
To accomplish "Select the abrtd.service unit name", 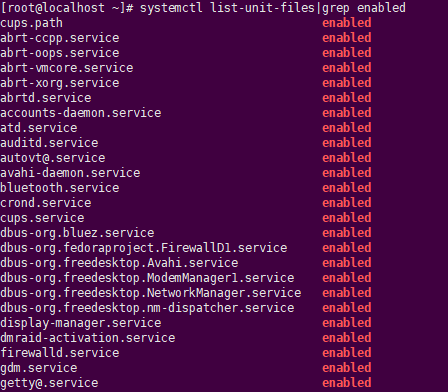I will [46, 98].
